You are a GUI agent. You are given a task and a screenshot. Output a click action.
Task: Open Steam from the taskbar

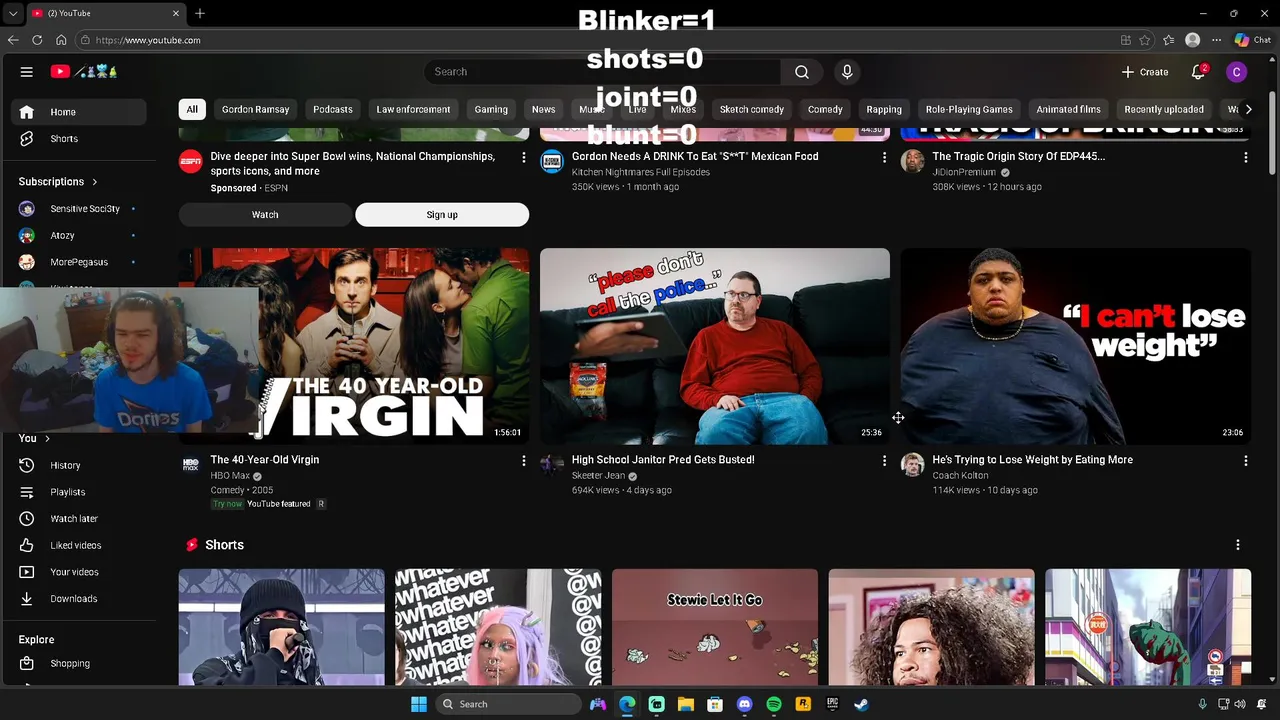862,704
